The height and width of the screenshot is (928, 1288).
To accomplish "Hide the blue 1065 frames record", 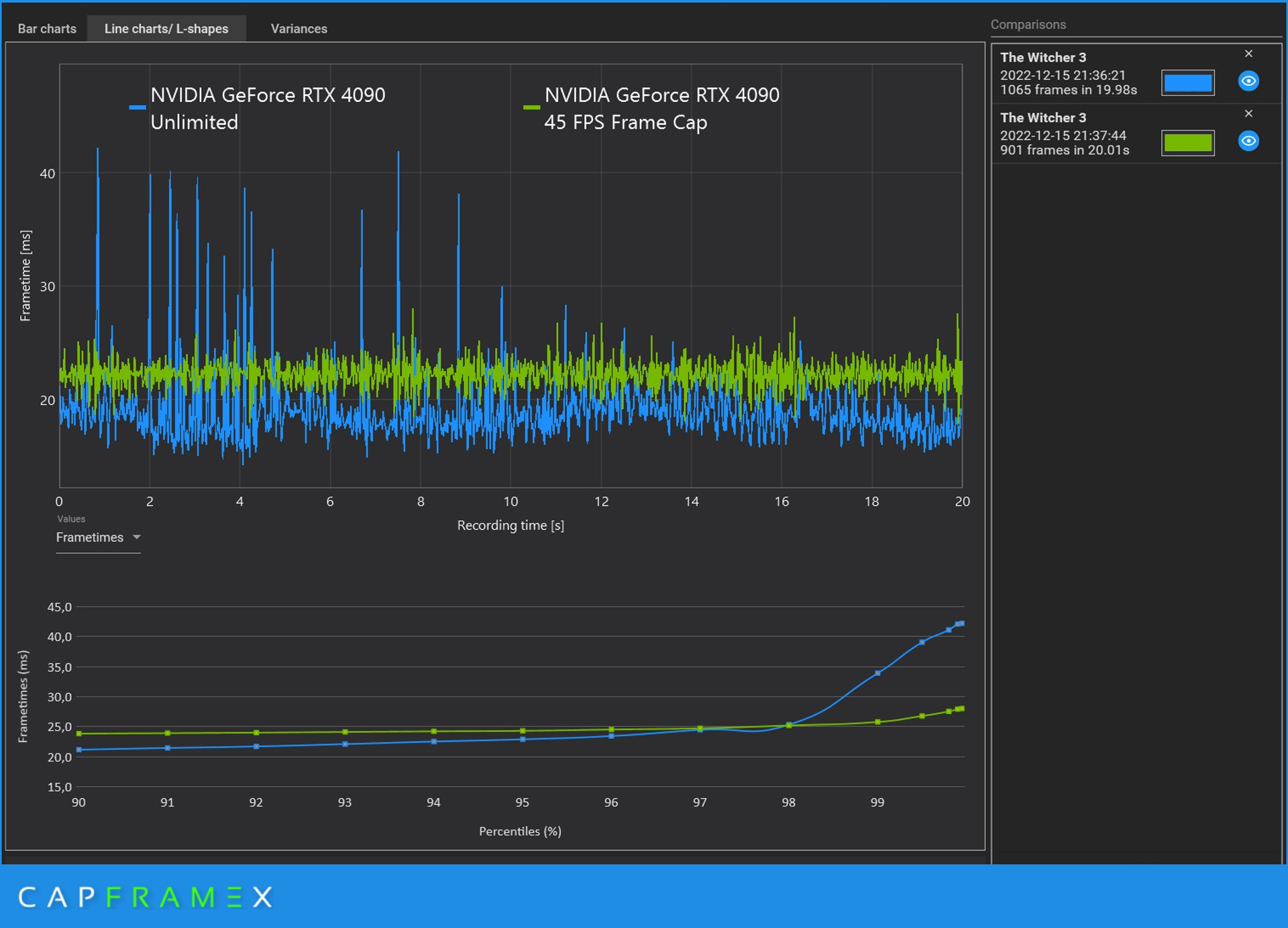I will 1248,81.
